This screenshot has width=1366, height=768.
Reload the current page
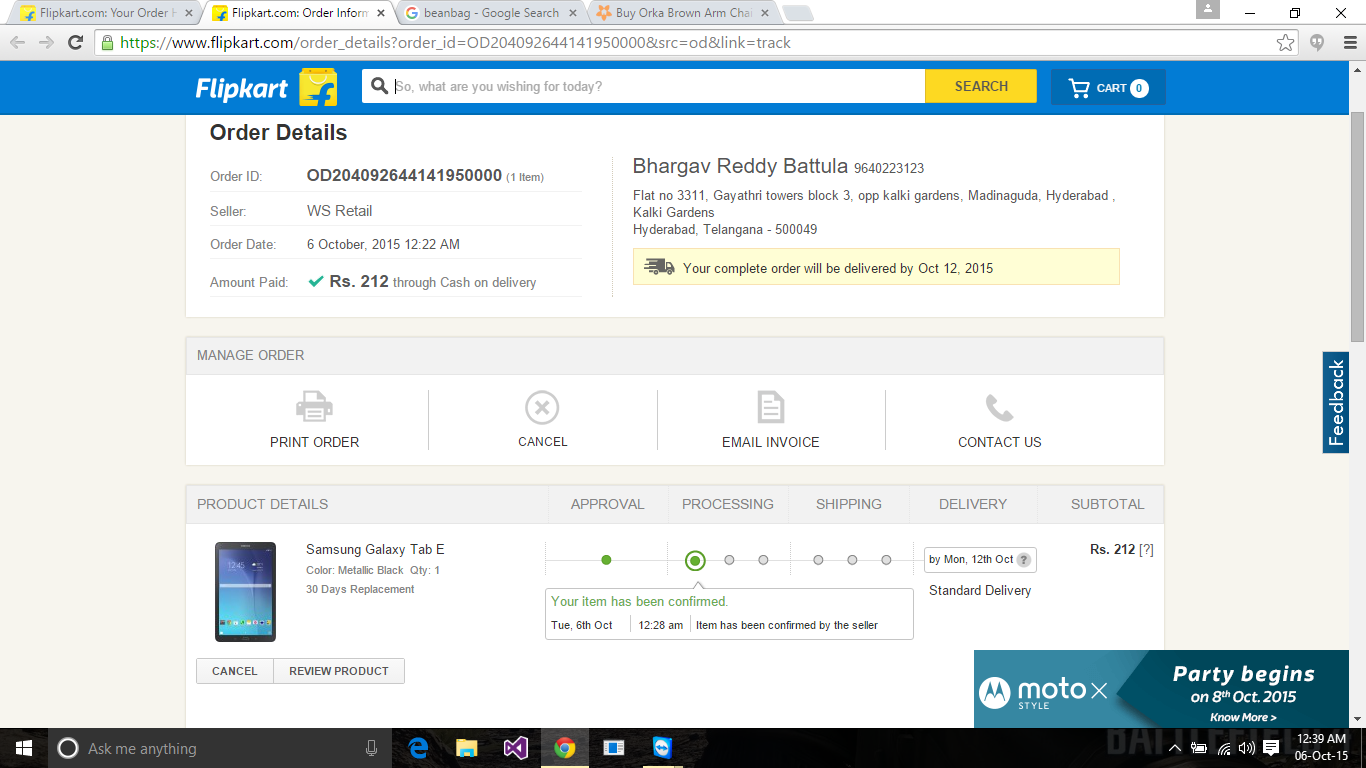[x=75, y=42]
